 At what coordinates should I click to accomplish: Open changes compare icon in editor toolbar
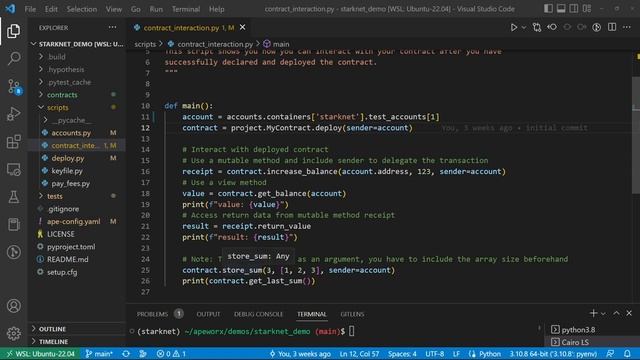tap(537, 27)
